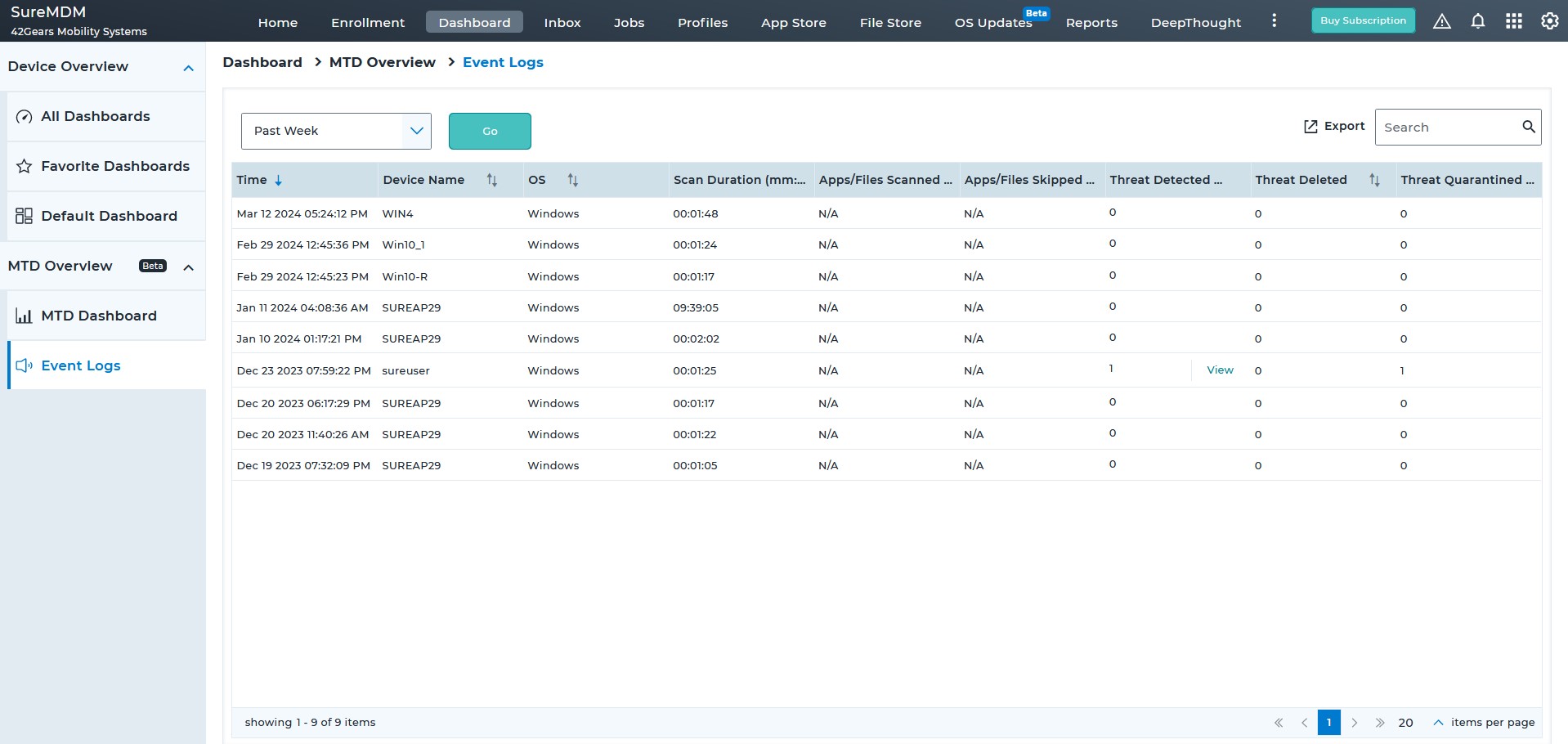Click the Apps/Files Scanned column header
This screenshot has height=744, width=1568.
click(x=885, y=180)
